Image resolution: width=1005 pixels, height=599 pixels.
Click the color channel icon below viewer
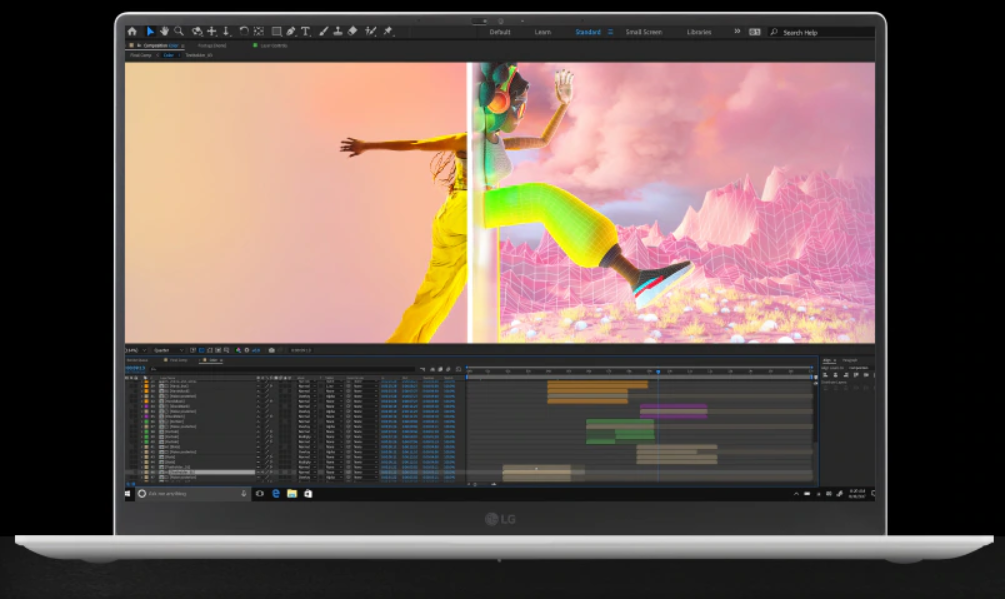tap(238, 350)
